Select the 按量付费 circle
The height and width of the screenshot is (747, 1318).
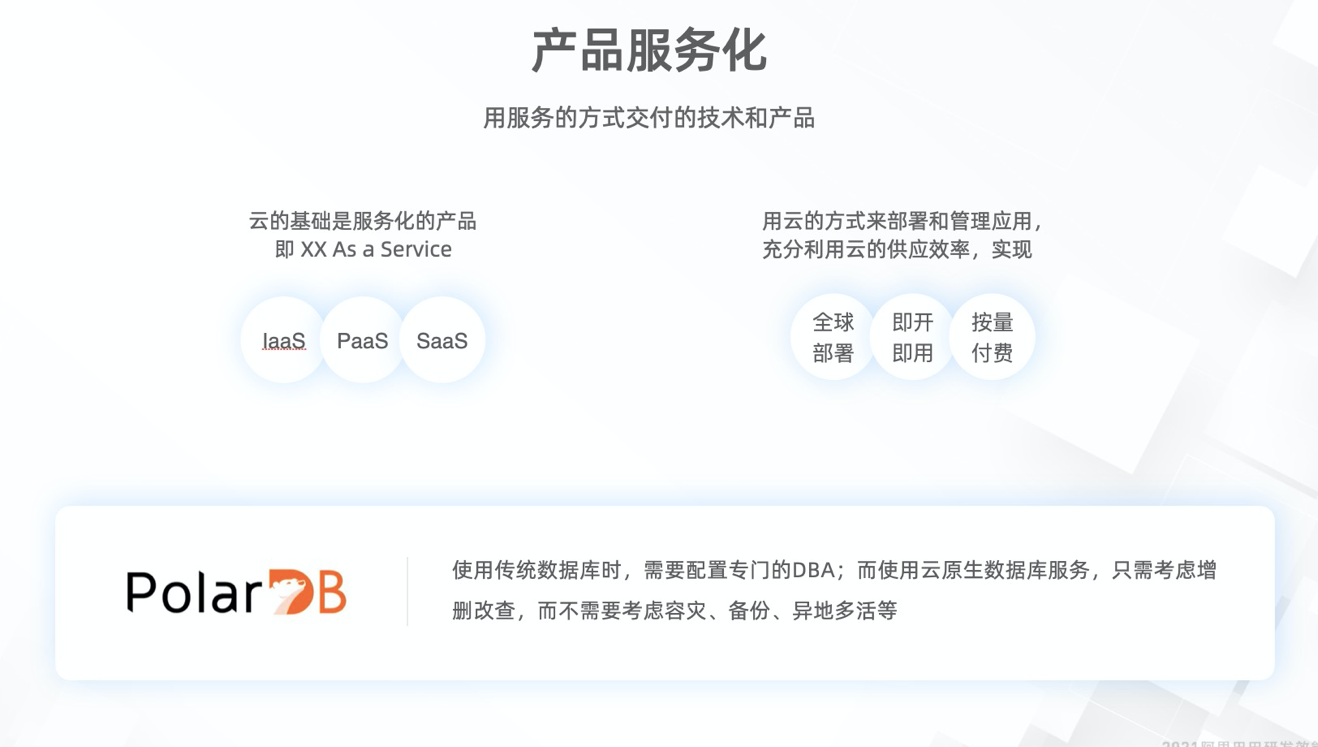point(992,337)
